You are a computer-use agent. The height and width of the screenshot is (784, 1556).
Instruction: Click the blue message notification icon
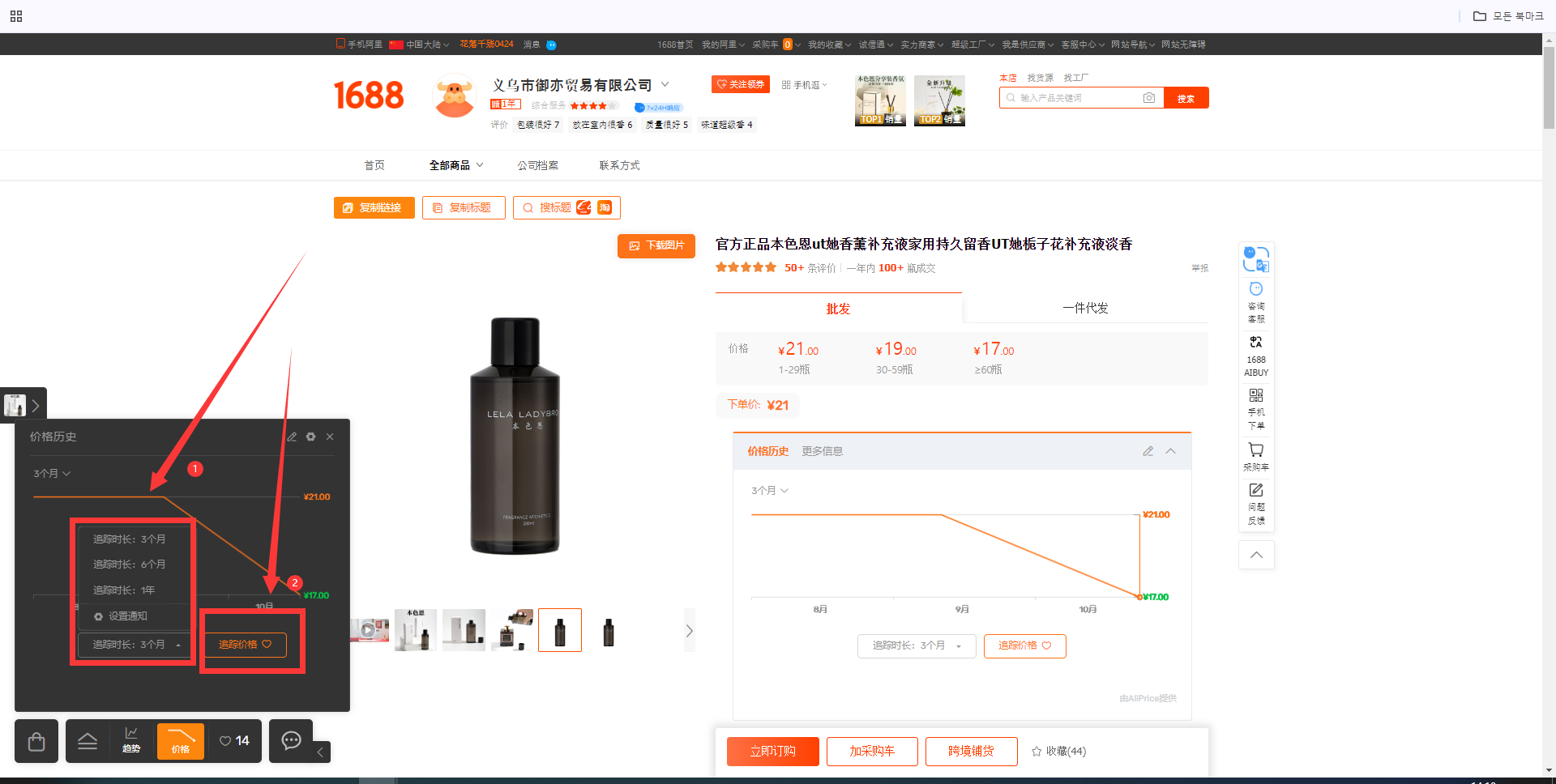tap(551, 45)
